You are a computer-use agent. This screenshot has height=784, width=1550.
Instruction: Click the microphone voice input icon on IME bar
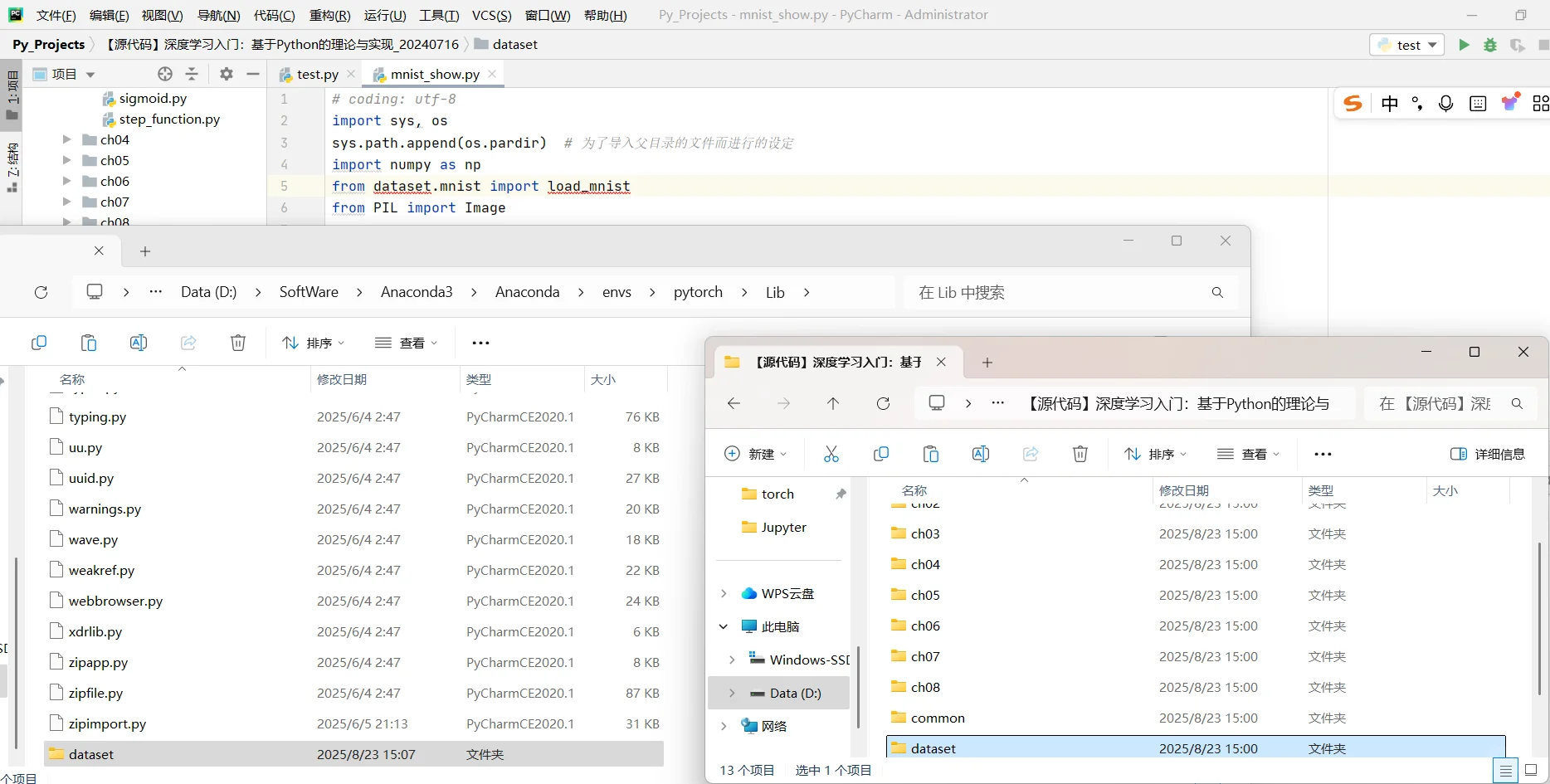pos(1445,103)
